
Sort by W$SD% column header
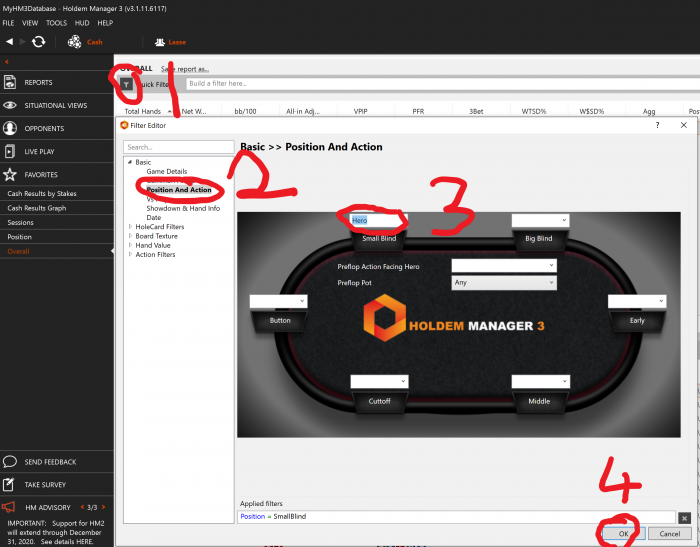(x=592, y=111)
